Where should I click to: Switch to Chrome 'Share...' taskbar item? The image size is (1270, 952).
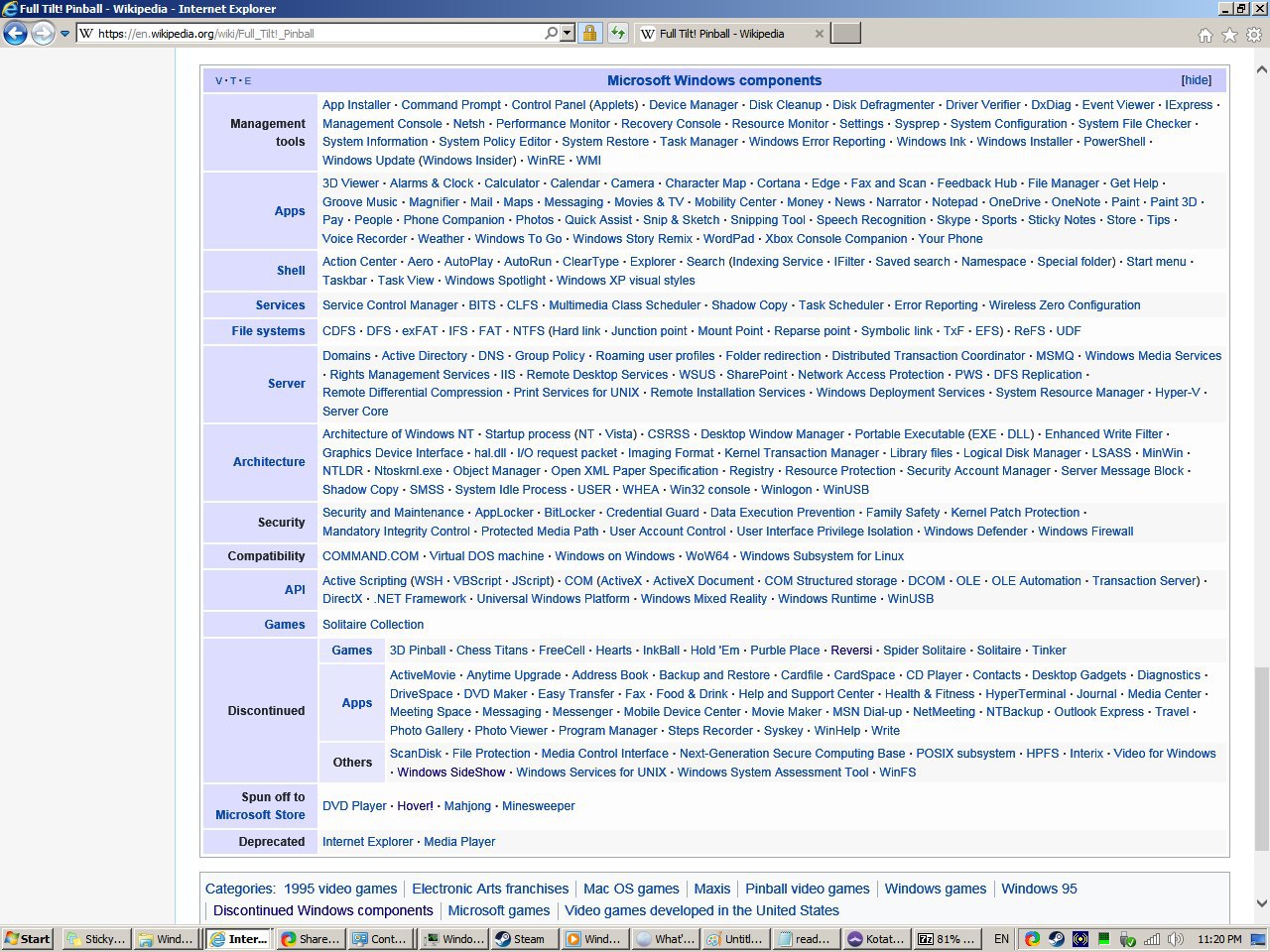coord(311,939)
